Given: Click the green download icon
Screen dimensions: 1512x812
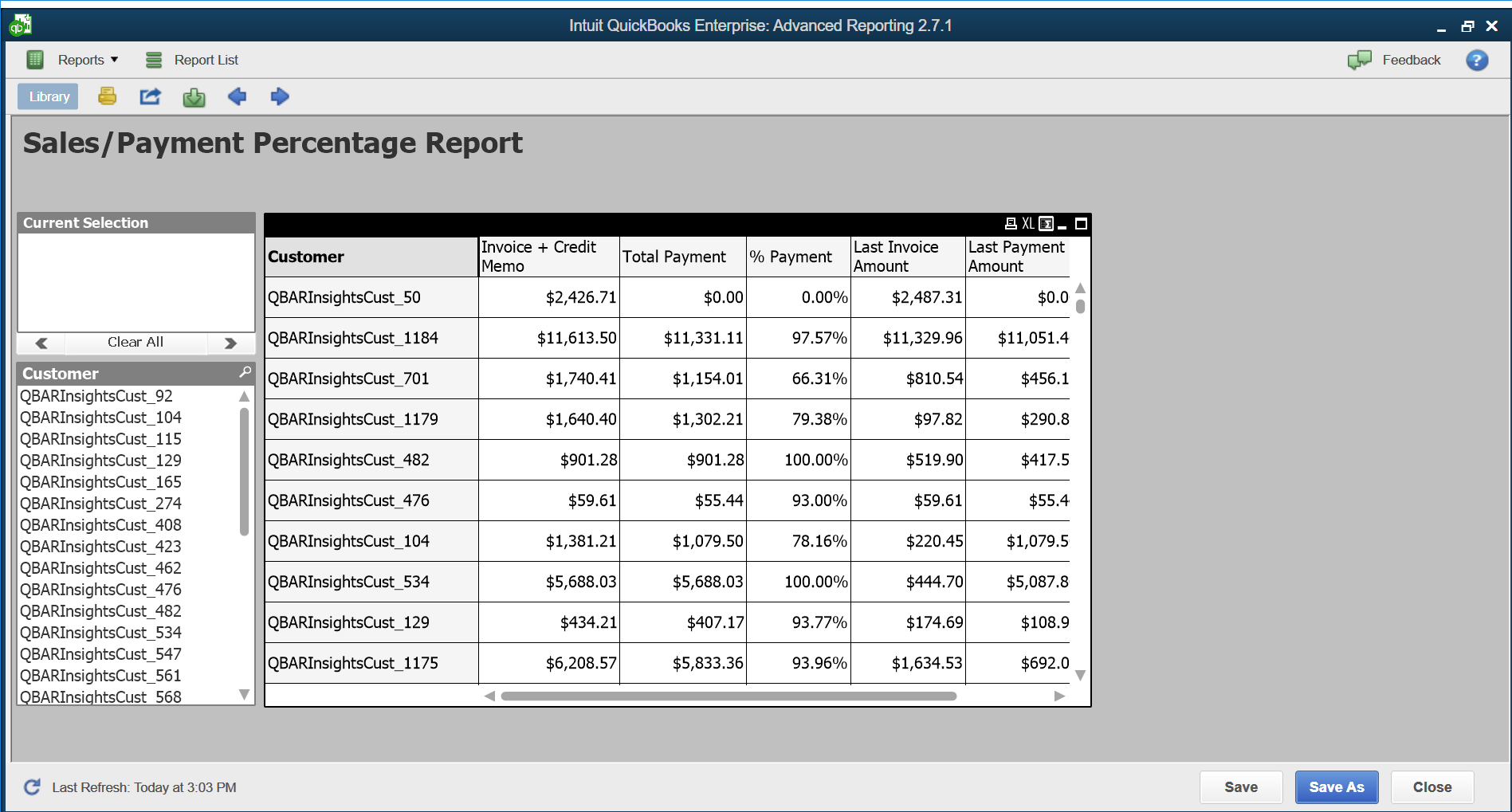Looking at the screenshot, I should (x=194, y=97).
